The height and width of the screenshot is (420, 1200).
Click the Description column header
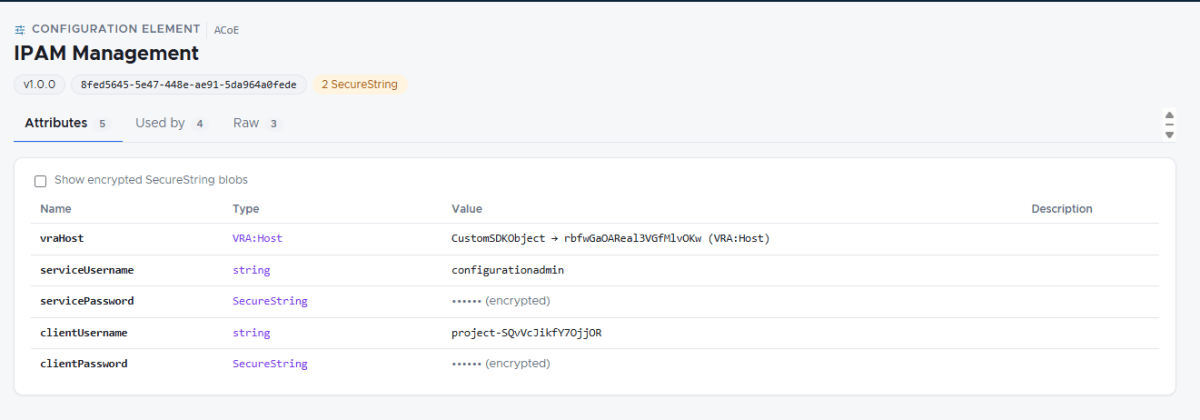coord(1062,209)
